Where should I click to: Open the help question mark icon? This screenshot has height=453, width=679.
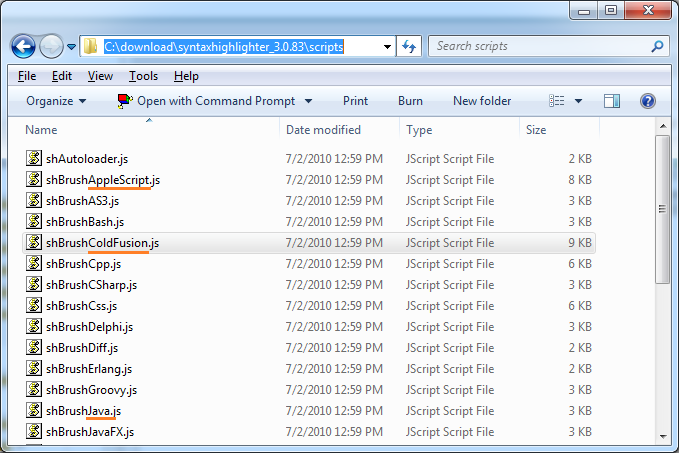(647, 101)
